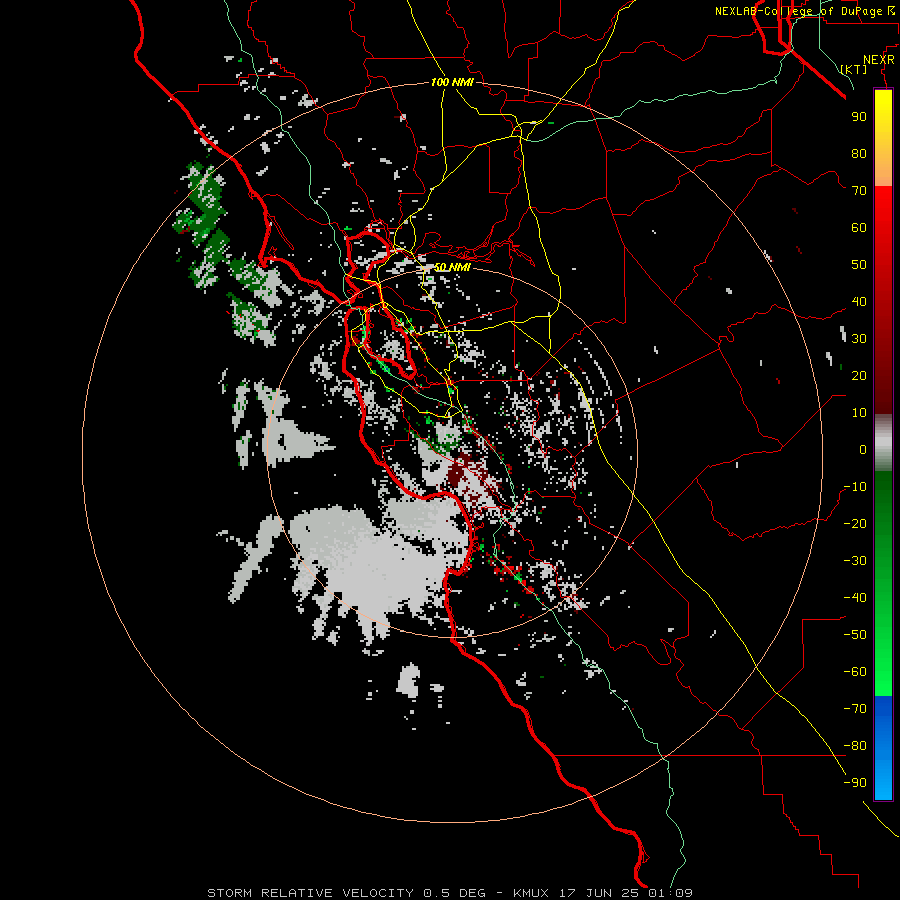Click the 0 value on the velocity scale
The image size is (900, 900).
tap(863, 449)
